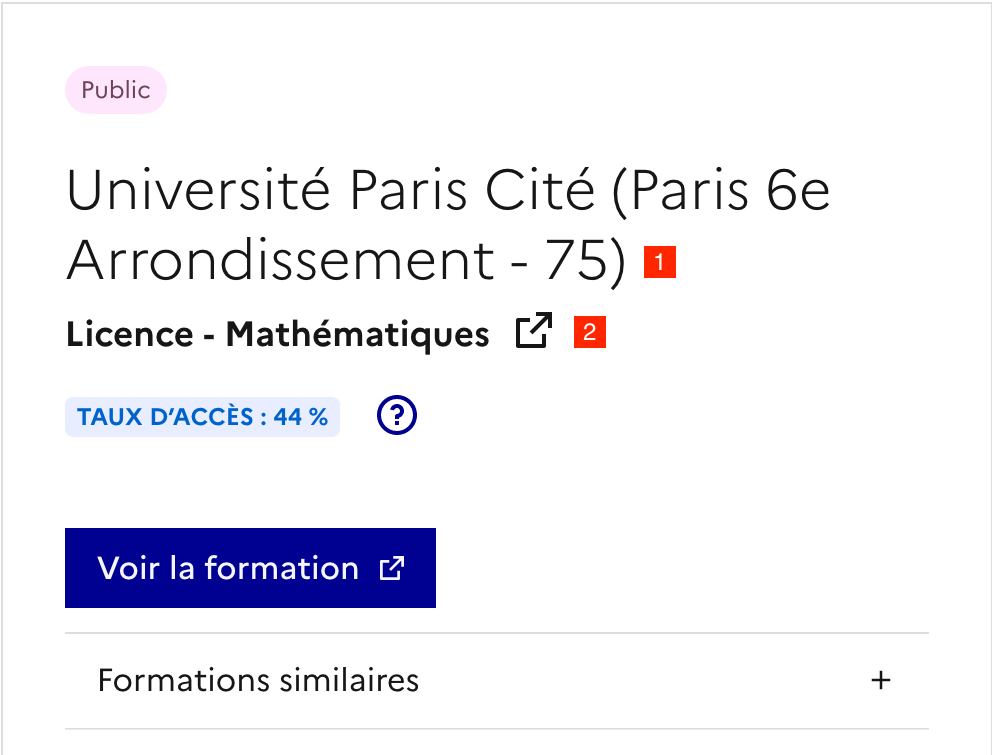Click the question mark help icon
The height and width of the screenshot is (755, 992).
(397, 416)
